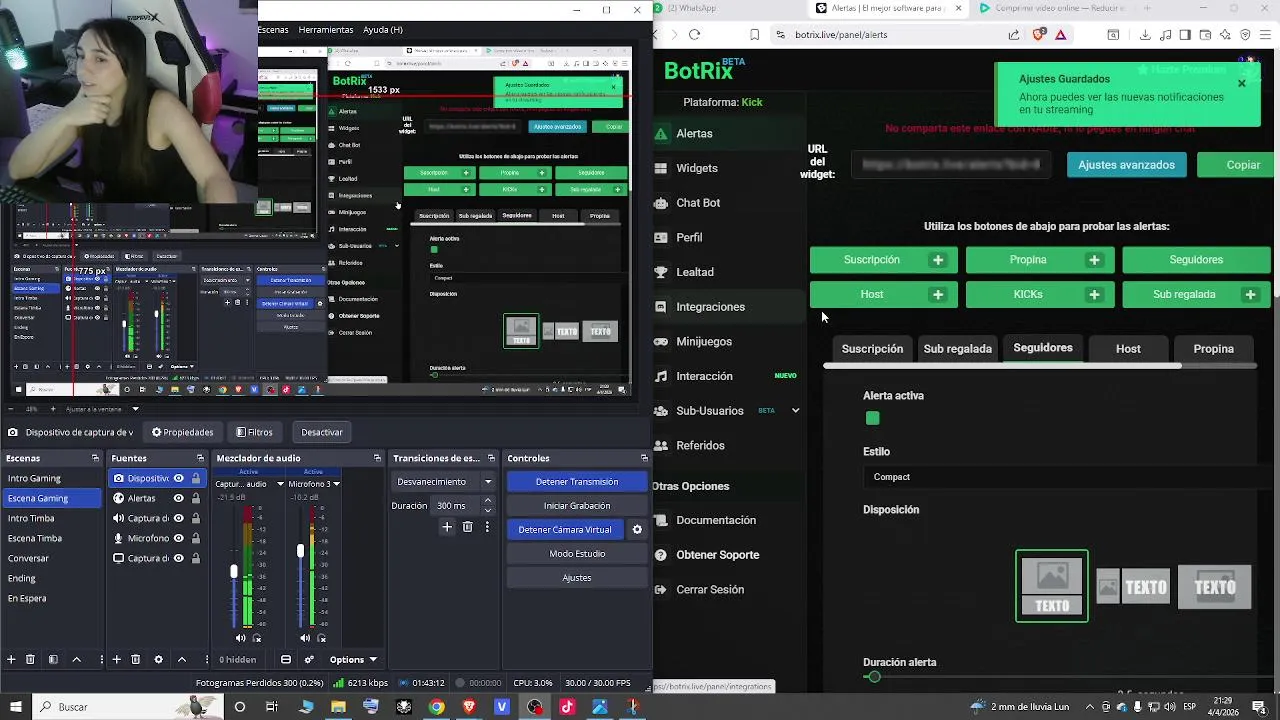Add new source with plus in Fuentes
Image resolution: width=1280 pixels, height=720 pixels.
(116, 659)
